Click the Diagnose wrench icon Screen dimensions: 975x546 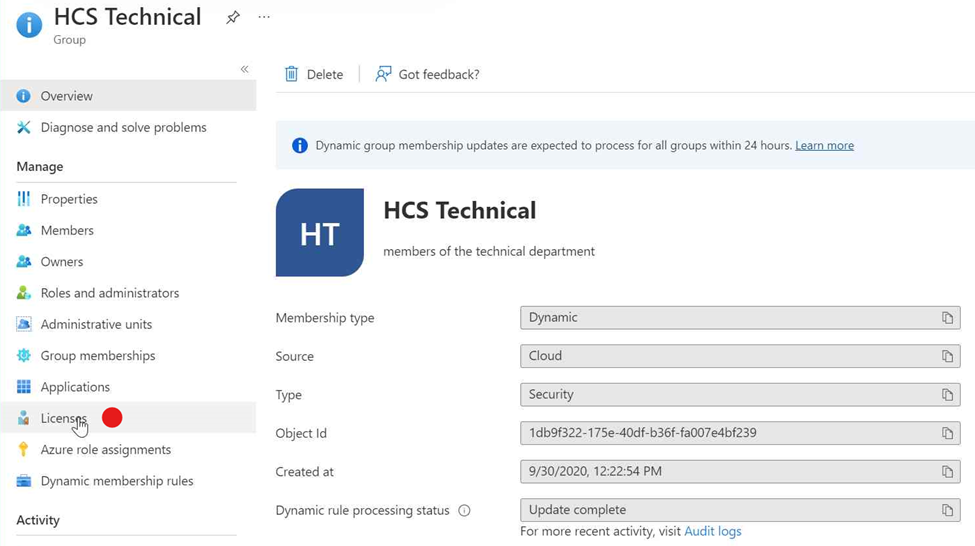click(24, 127)
